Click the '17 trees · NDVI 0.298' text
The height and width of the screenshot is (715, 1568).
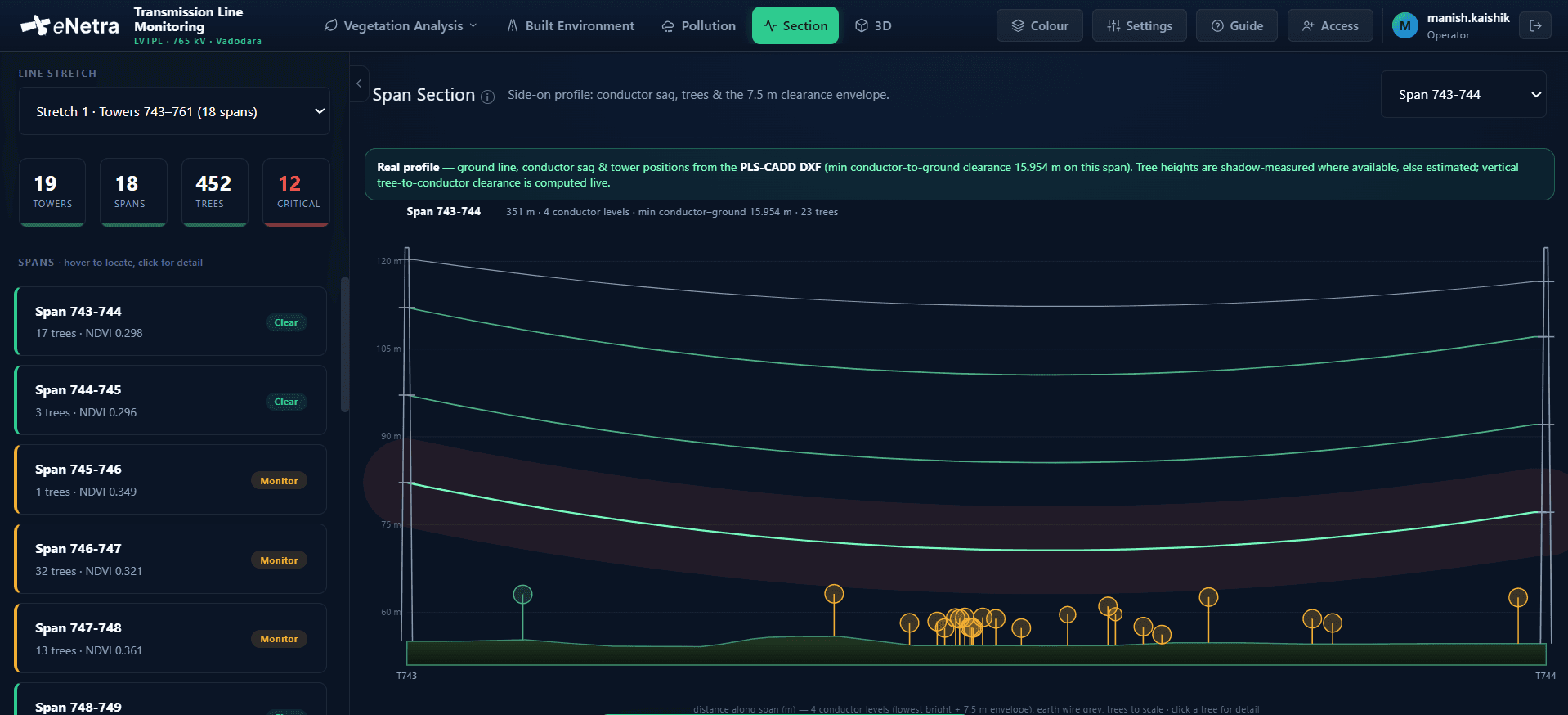coord(89,333)
